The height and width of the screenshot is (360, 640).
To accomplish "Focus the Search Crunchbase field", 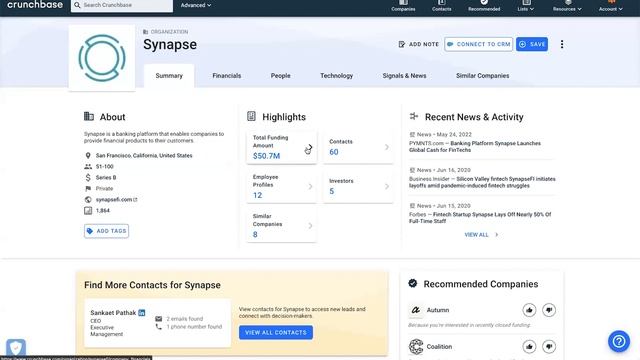I will coord(122,5).
